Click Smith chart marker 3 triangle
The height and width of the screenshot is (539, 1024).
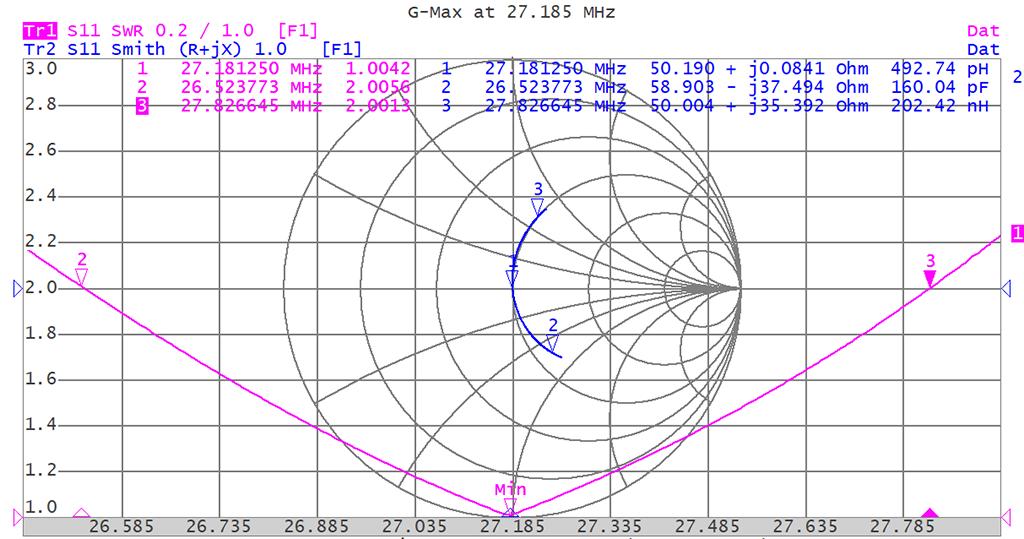point(538,205)
